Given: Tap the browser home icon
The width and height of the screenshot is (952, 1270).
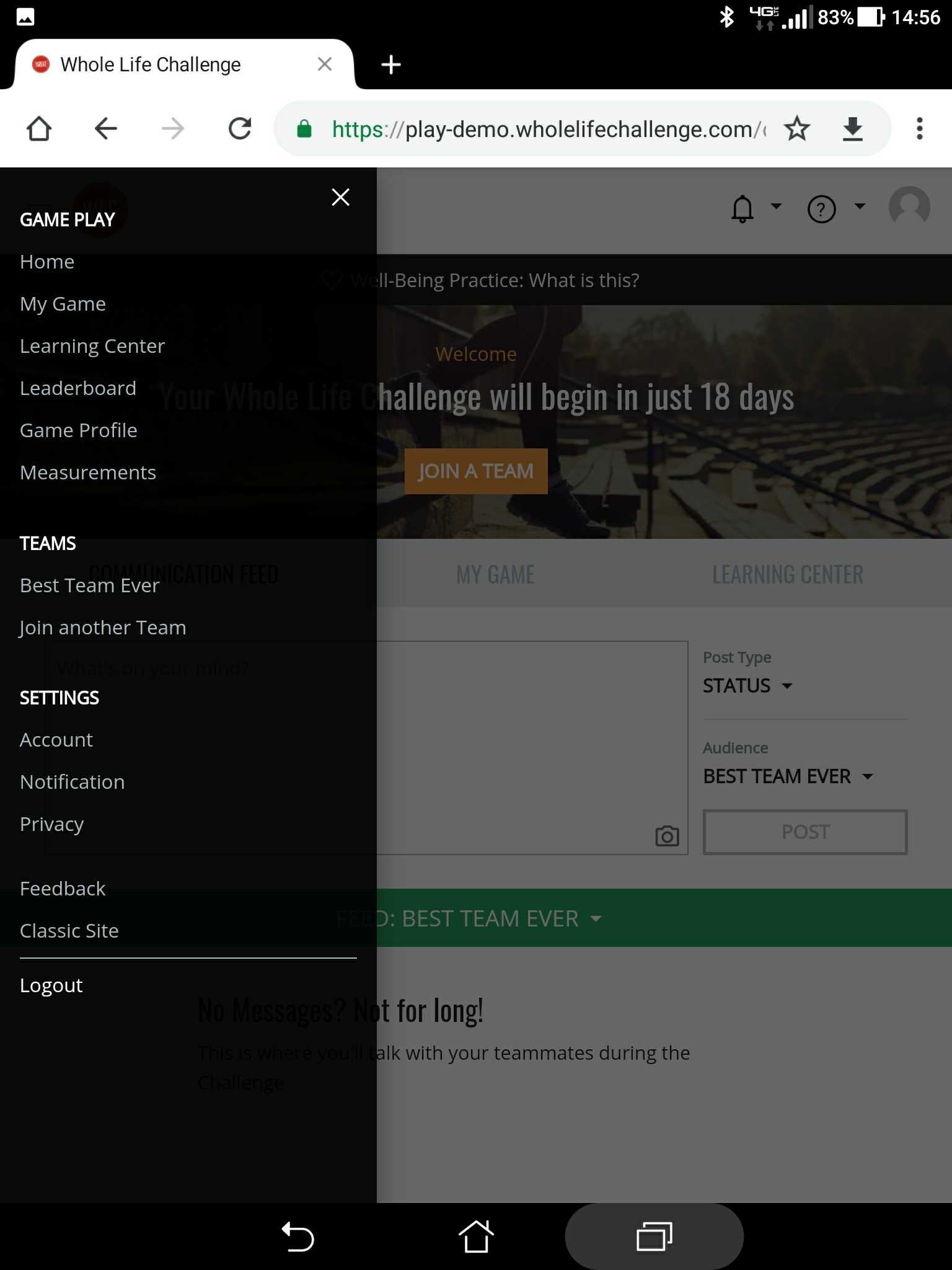Looking at the screenshot, I should (39, 129).
